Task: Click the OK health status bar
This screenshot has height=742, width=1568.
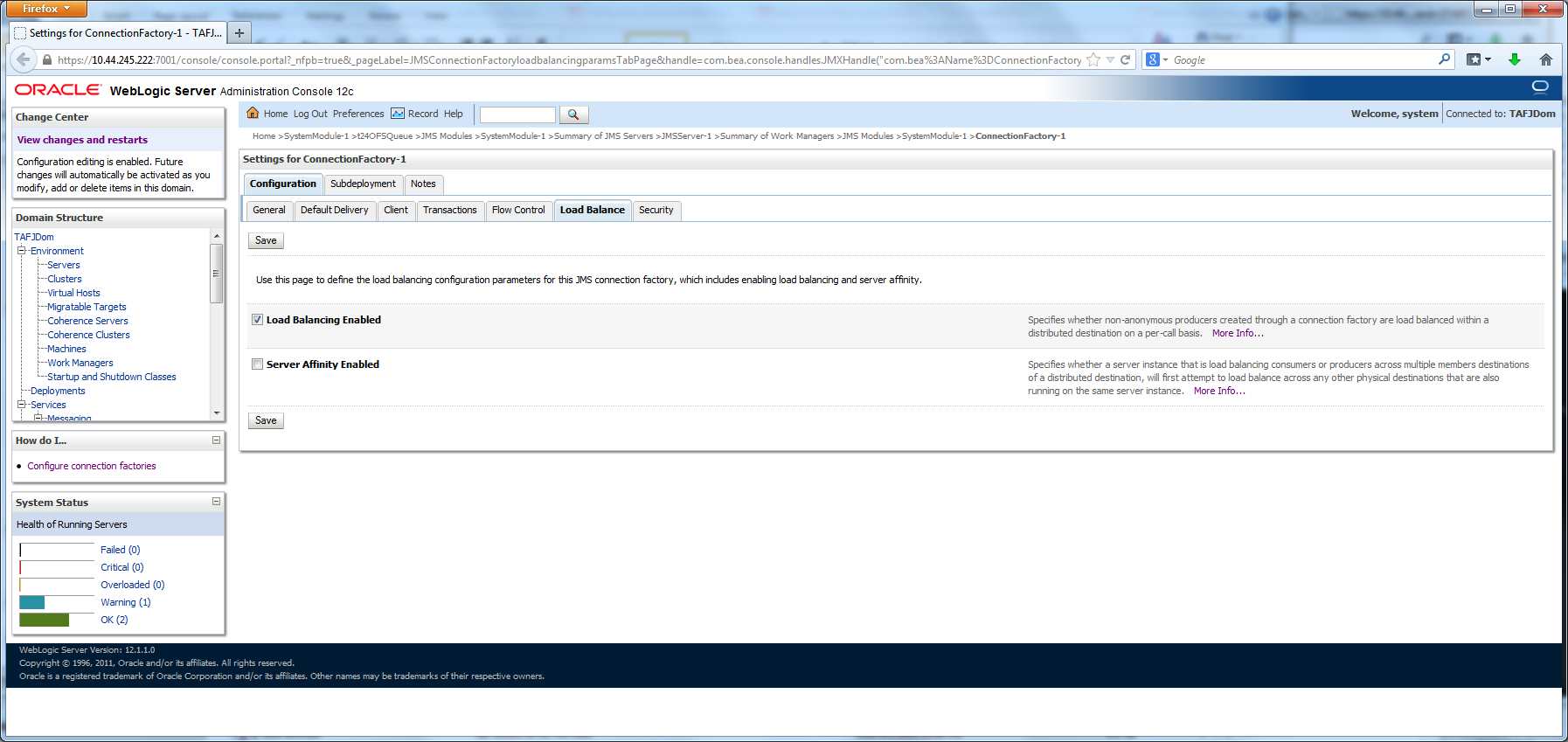Action: point(57,620)
